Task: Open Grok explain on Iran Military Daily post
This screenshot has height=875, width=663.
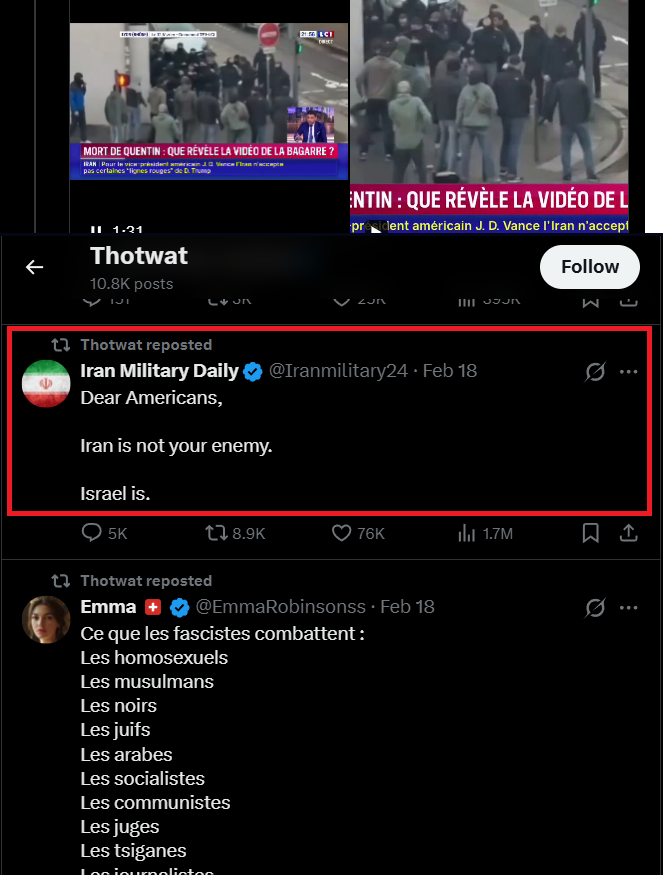Action: click(x=595, y=372)
